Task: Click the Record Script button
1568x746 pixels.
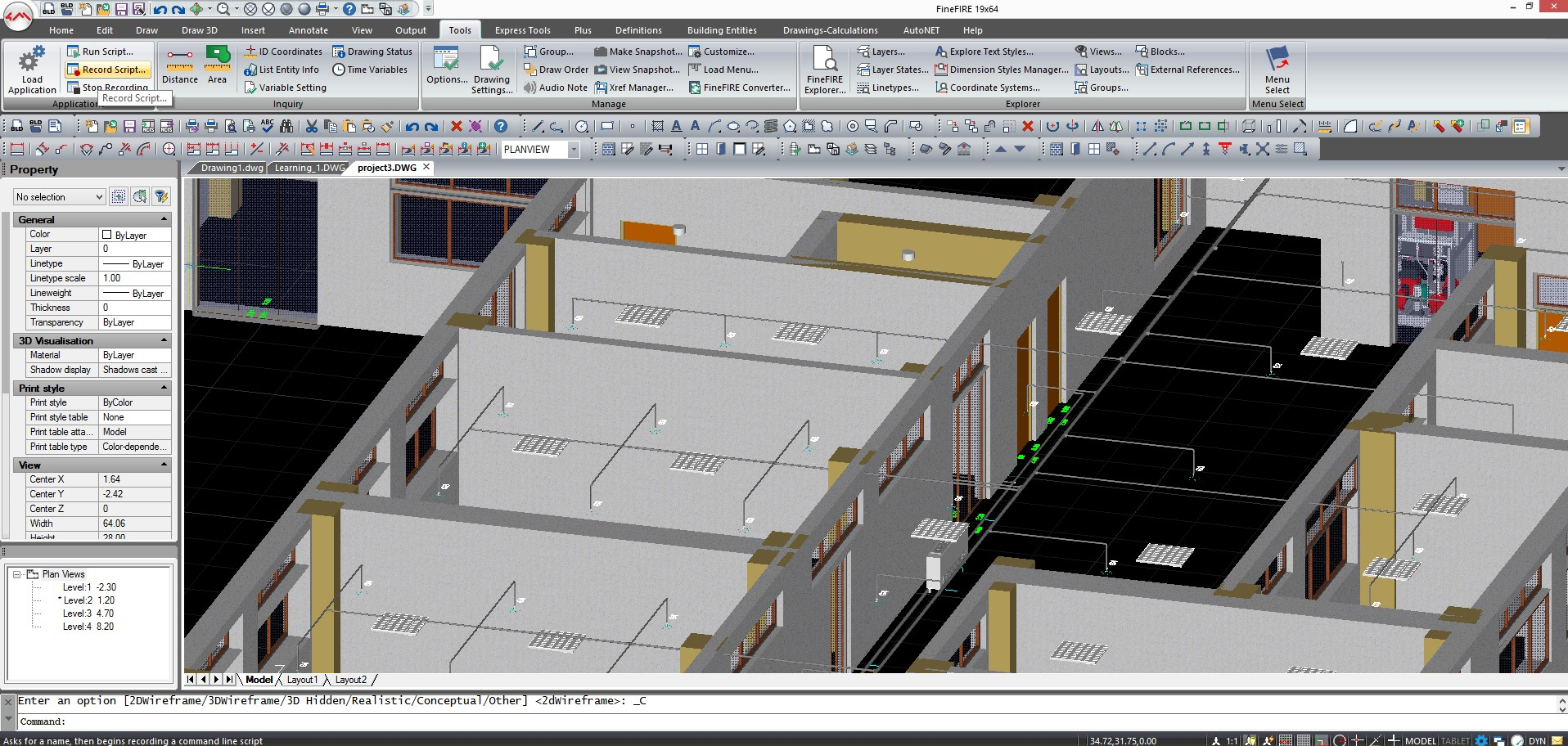Action: (106, 70)
